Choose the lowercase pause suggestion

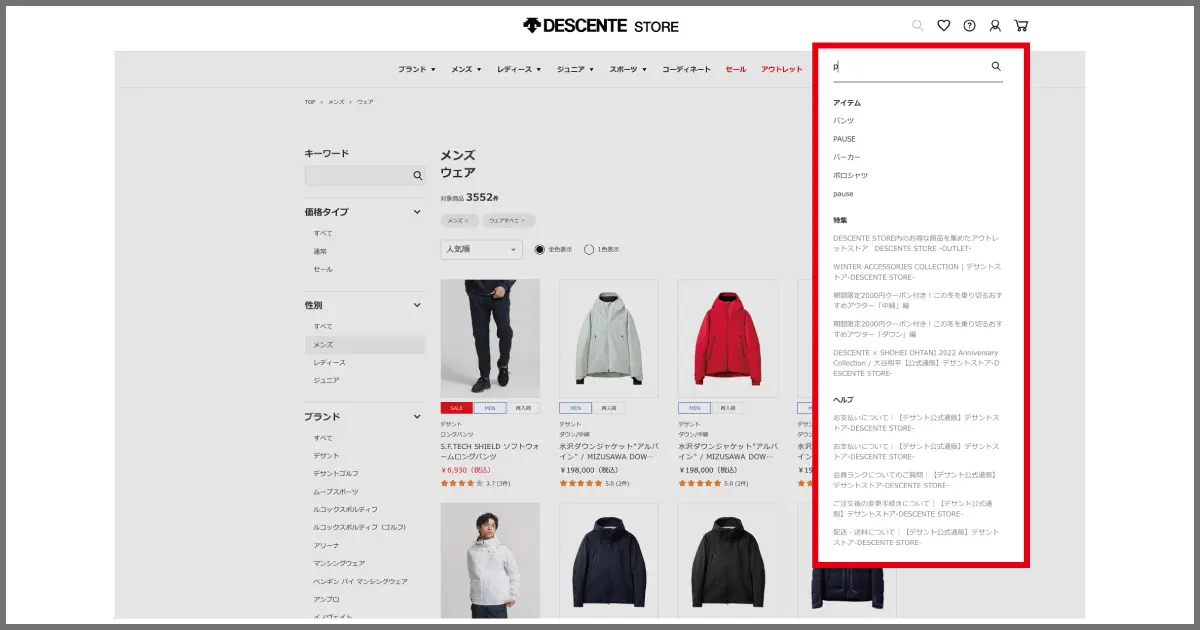tap(843, 194)
